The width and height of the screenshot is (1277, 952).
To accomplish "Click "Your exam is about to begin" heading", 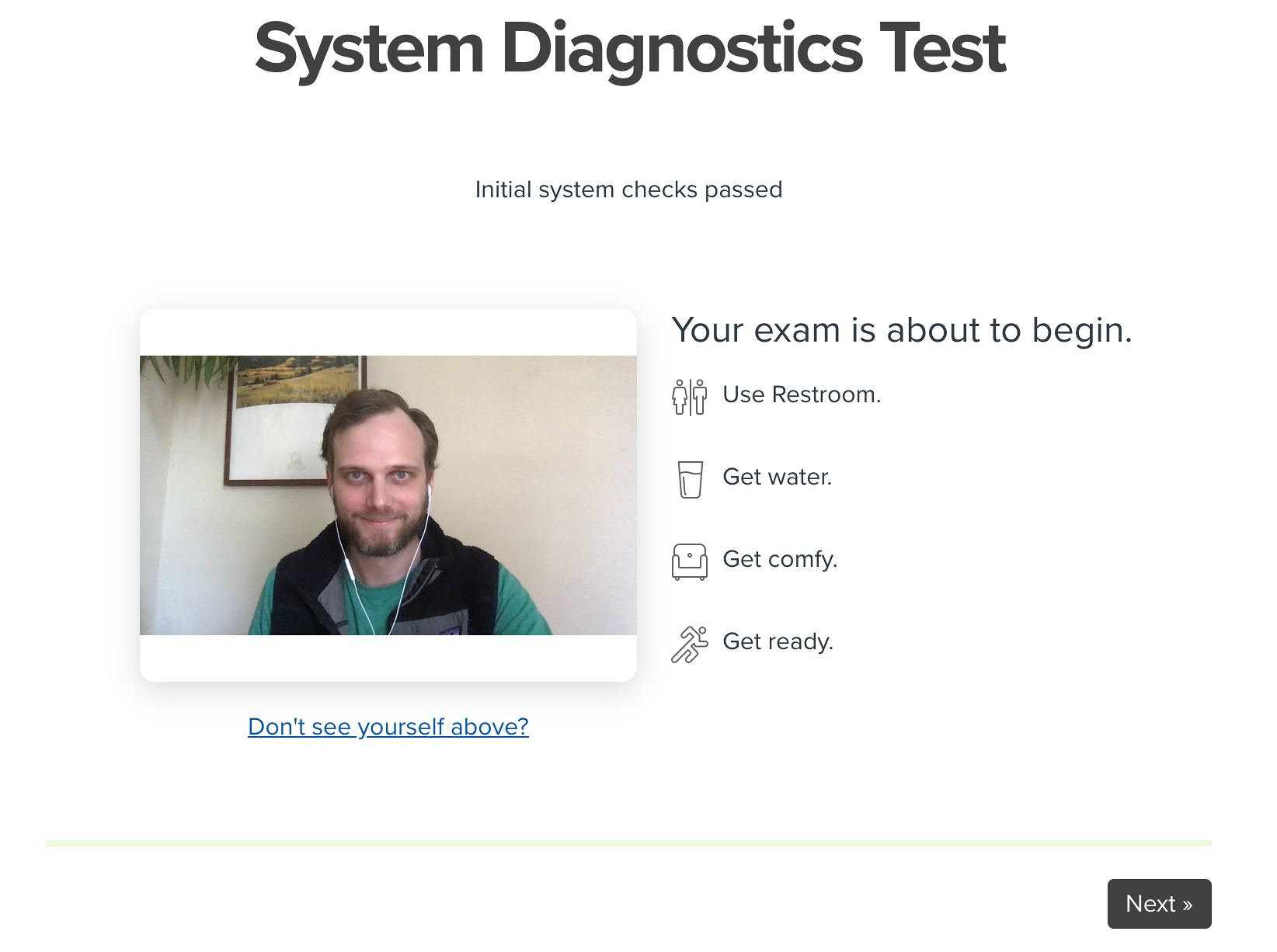I will [x=902, y=331].
